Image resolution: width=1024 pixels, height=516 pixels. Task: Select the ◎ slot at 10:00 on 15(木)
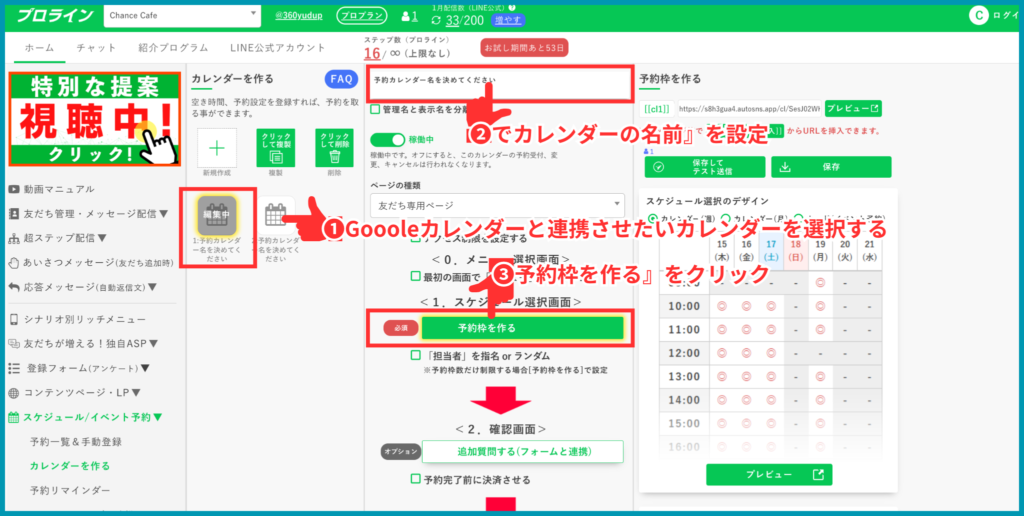pos(722,306)
